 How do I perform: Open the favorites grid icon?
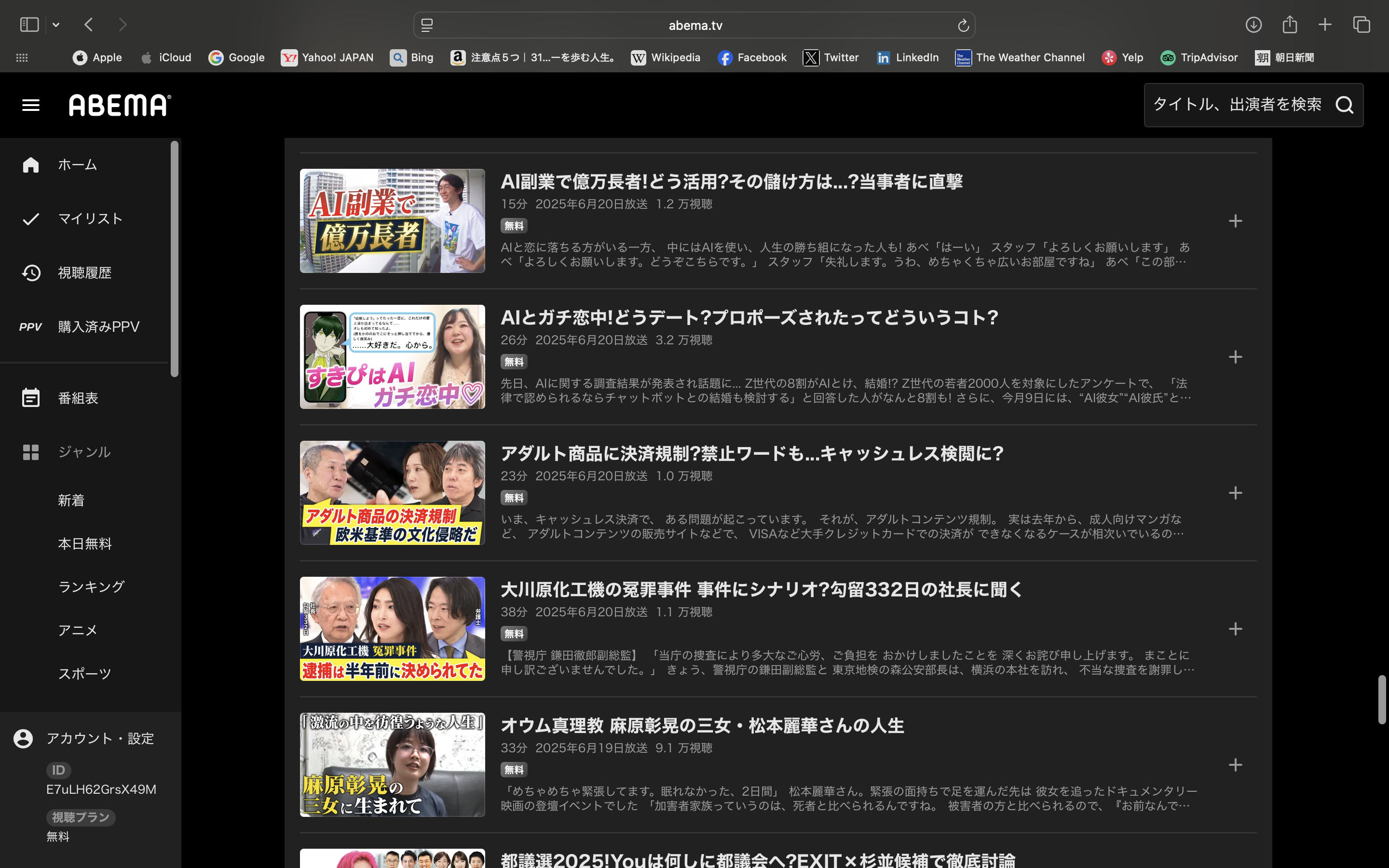(x=22, y=58)
